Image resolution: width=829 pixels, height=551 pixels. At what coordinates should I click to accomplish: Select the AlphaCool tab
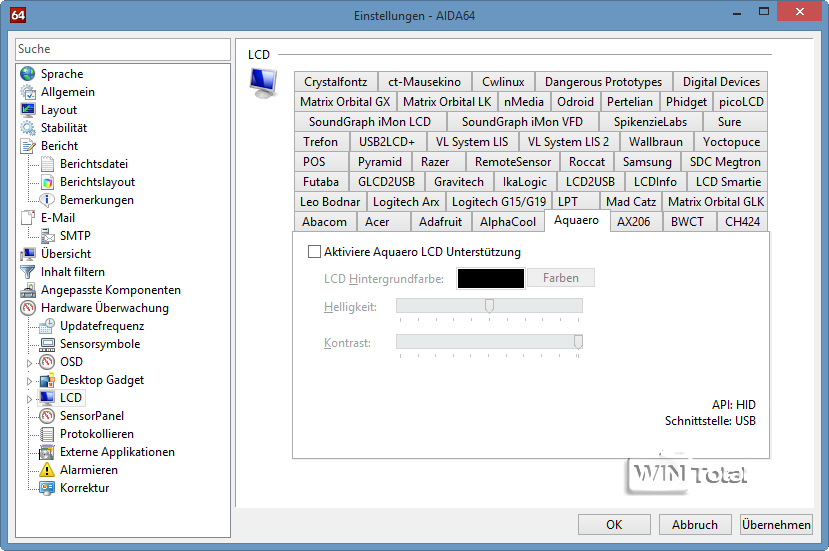click(x=508, y=222)
